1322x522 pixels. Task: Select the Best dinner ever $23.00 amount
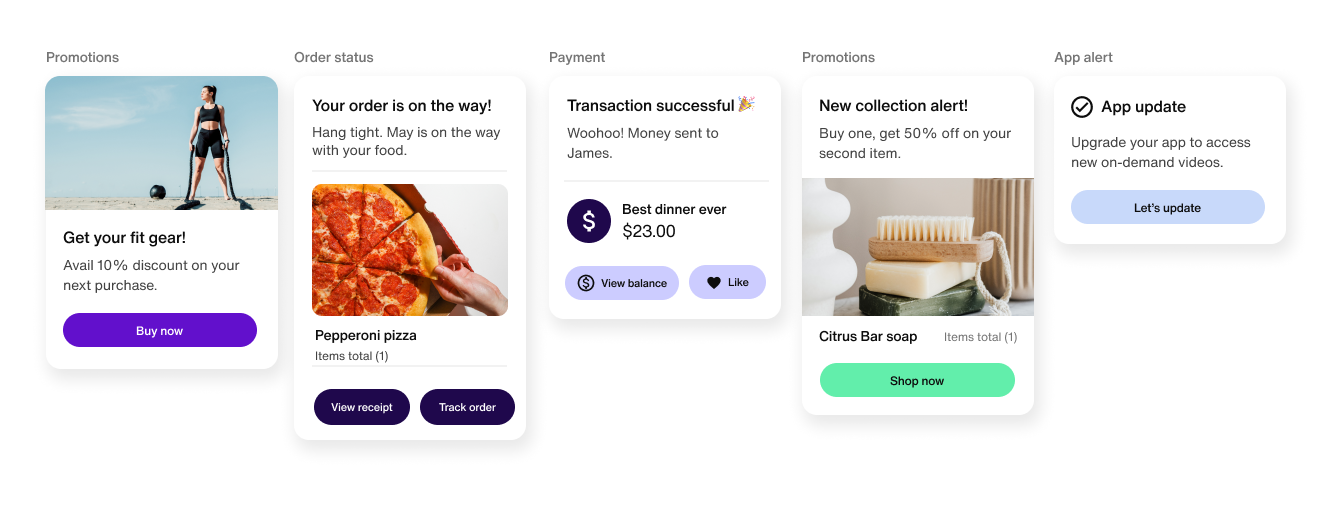[x=649, y=232]
